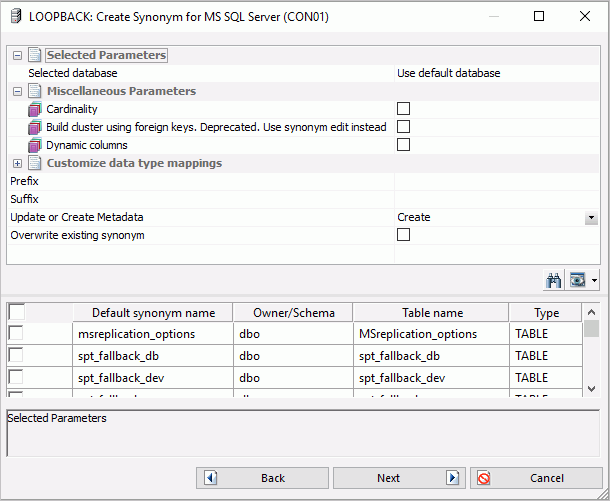
Task: Click the Back arrow icon
Action: pos(210,478)
